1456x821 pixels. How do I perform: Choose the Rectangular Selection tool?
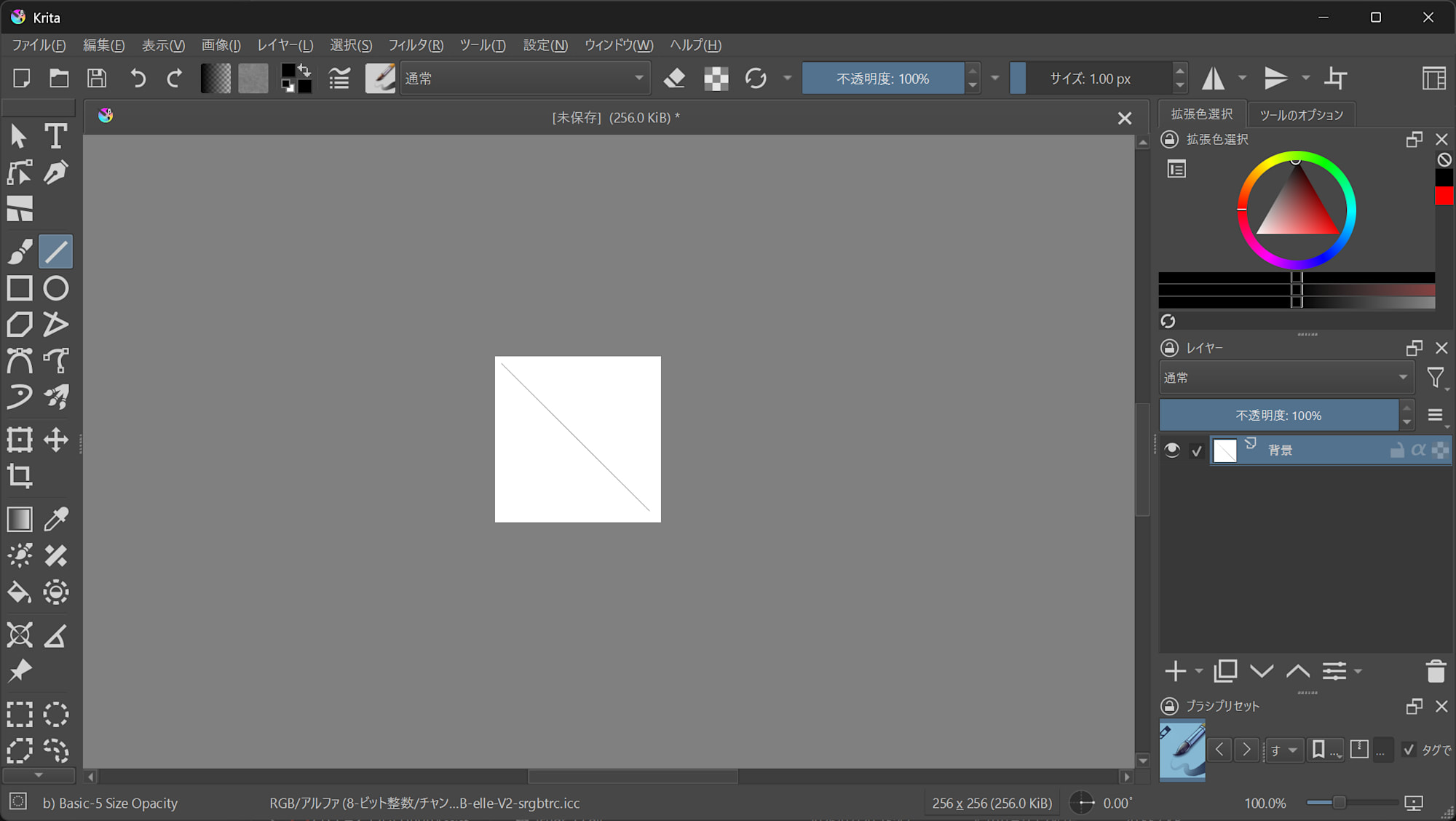[20, 714]
